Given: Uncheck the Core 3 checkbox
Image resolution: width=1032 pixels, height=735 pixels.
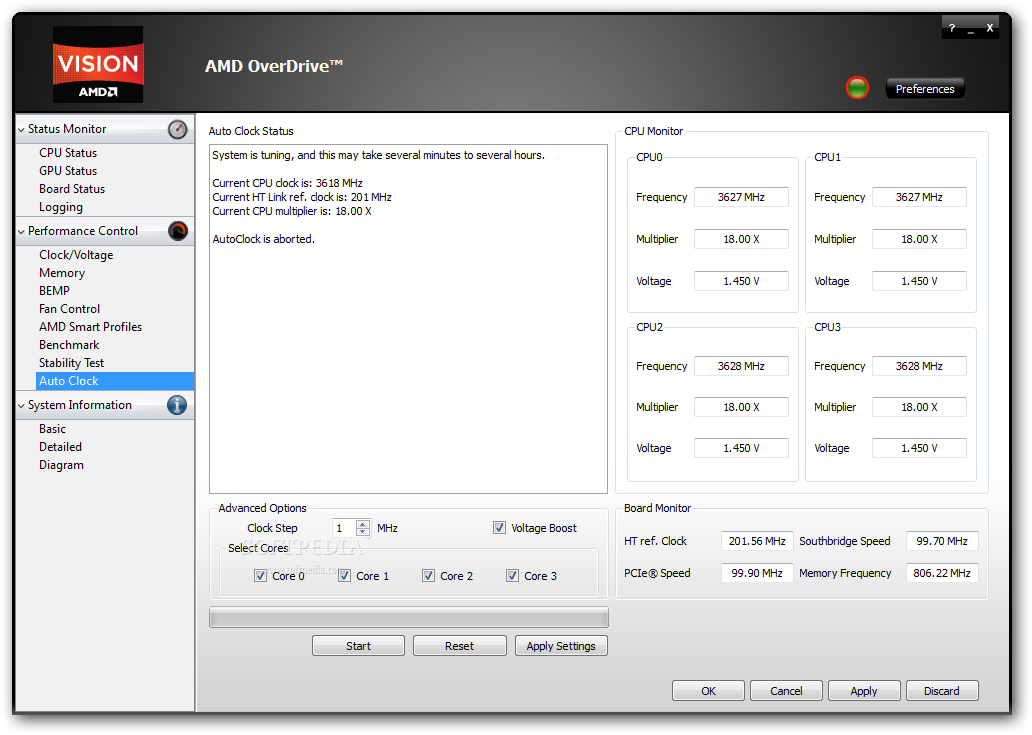Looking at the screenshot, I should [x=512, y=576].
